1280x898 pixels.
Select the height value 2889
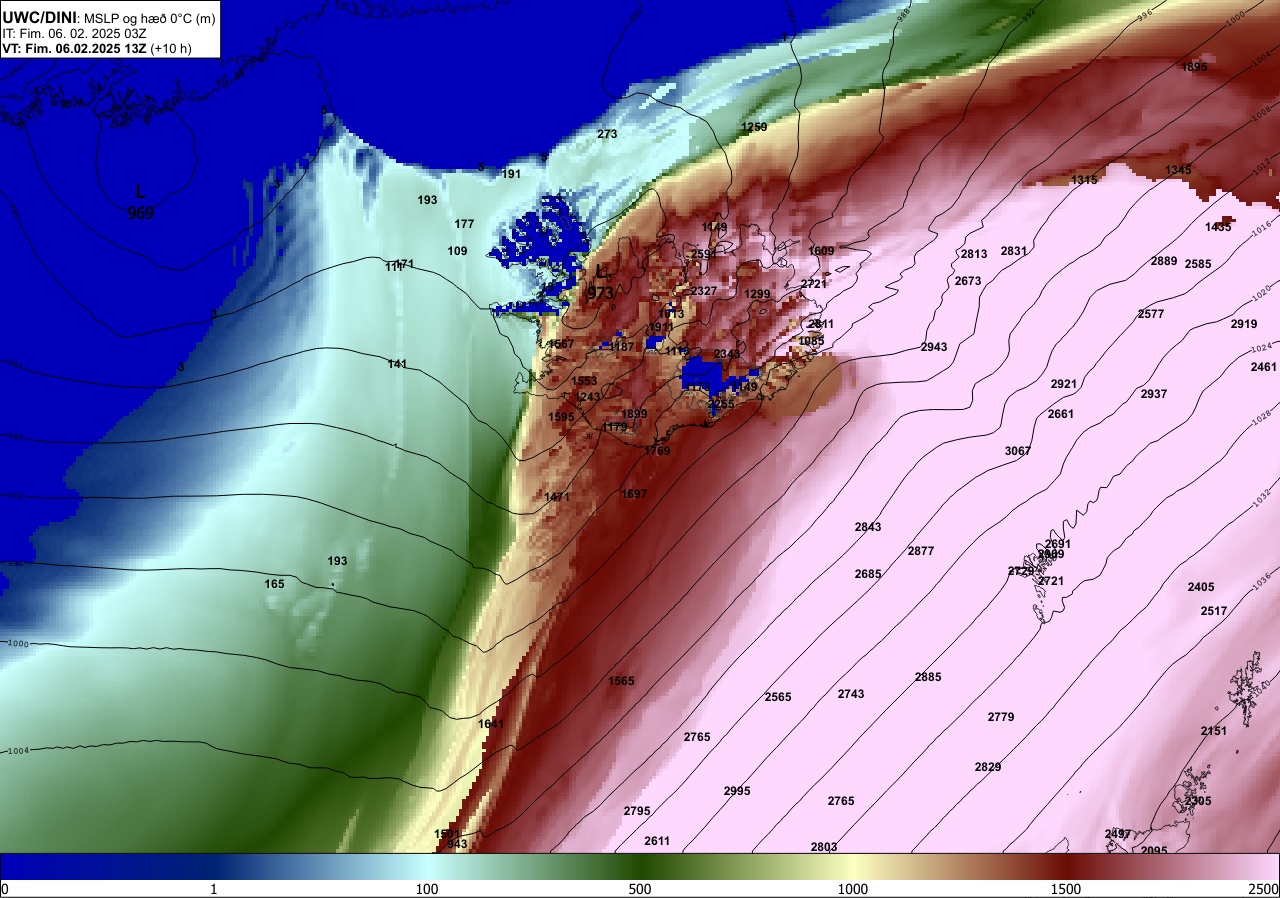pos(1163,261)
